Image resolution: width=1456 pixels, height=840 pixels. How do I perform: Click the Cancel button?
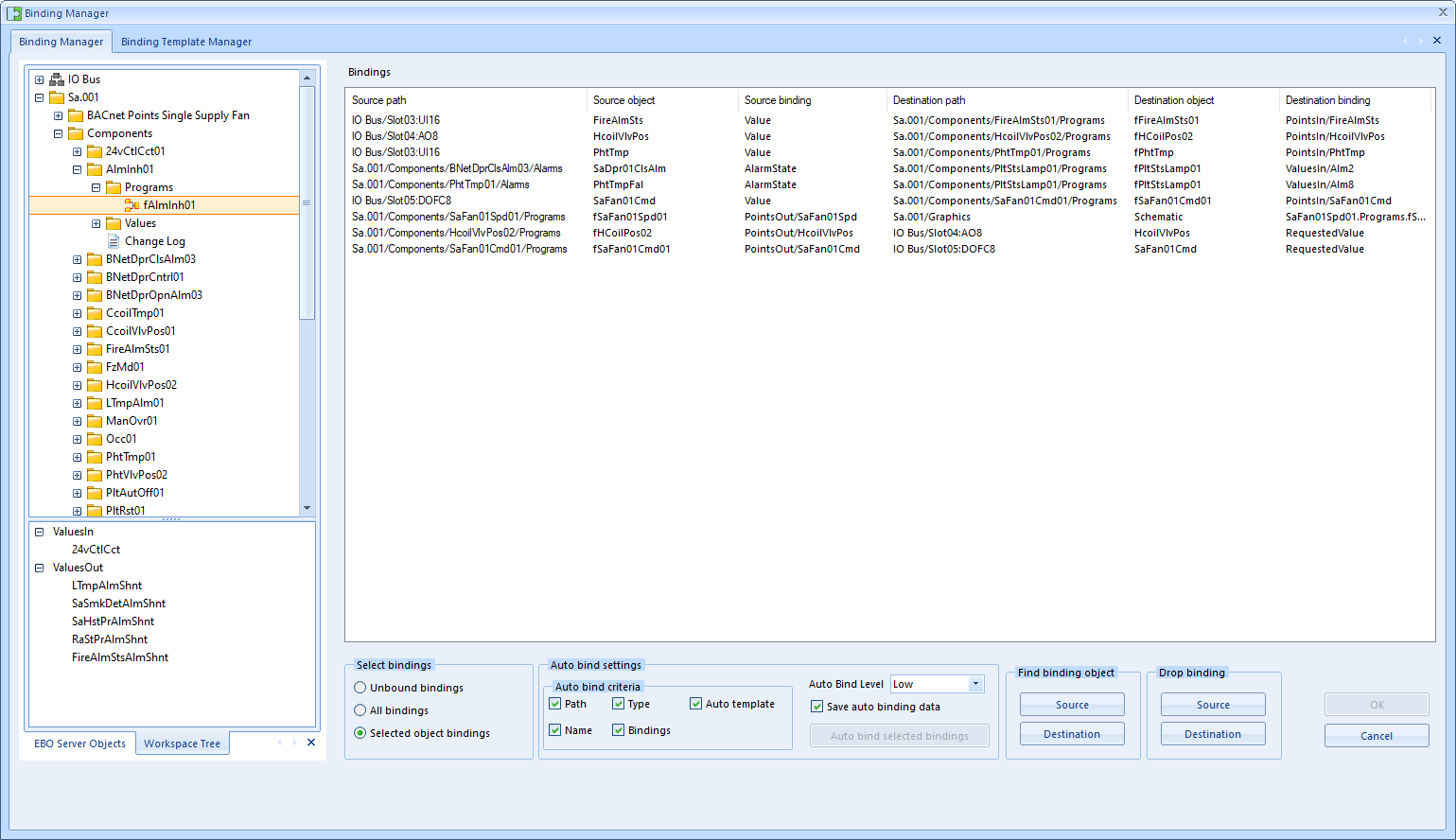coord(1377,736)
